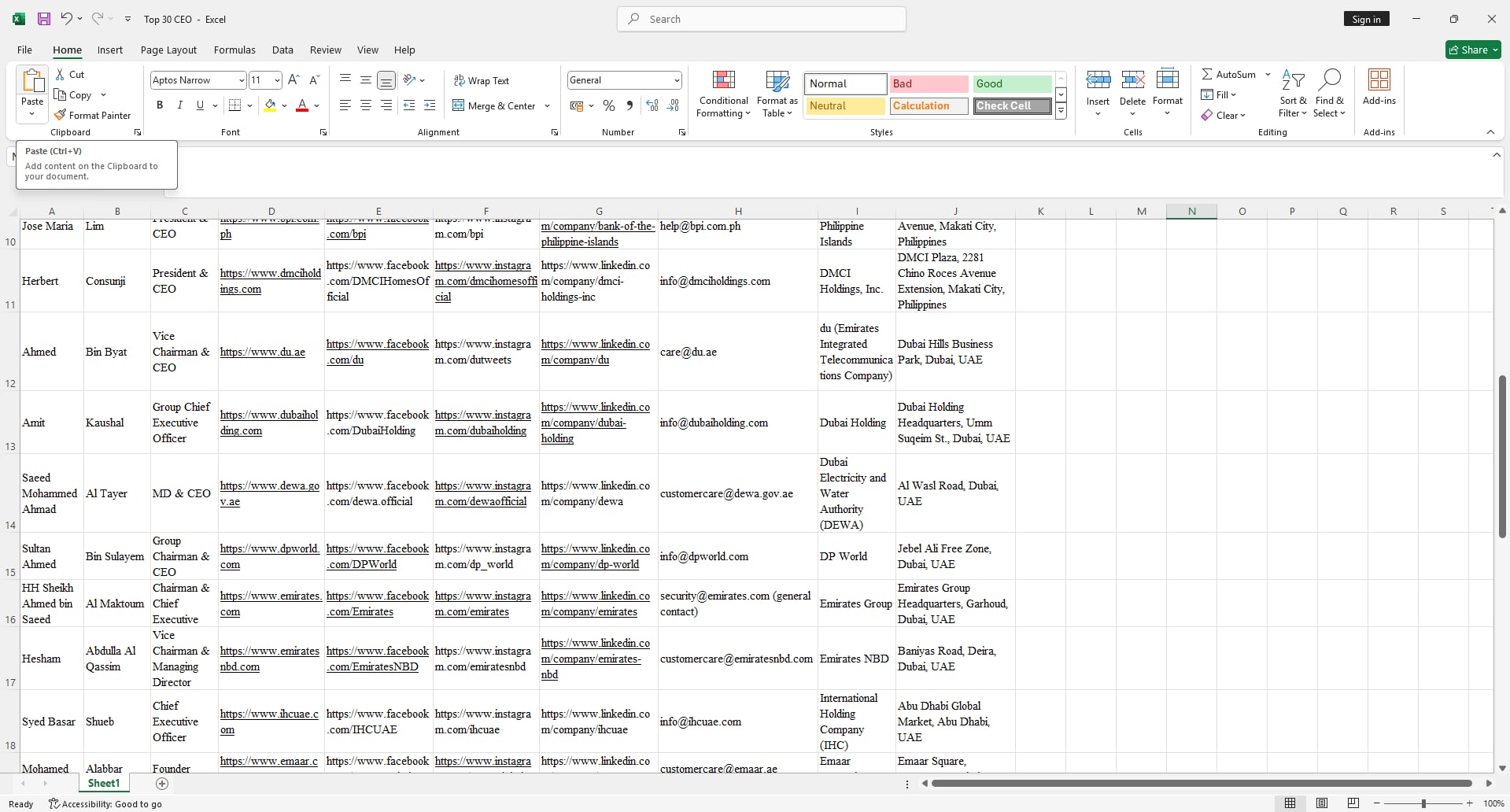This screenshot has width=1510, height=812.
Task: Click the Sign in button
Action: pos(1366,19)
